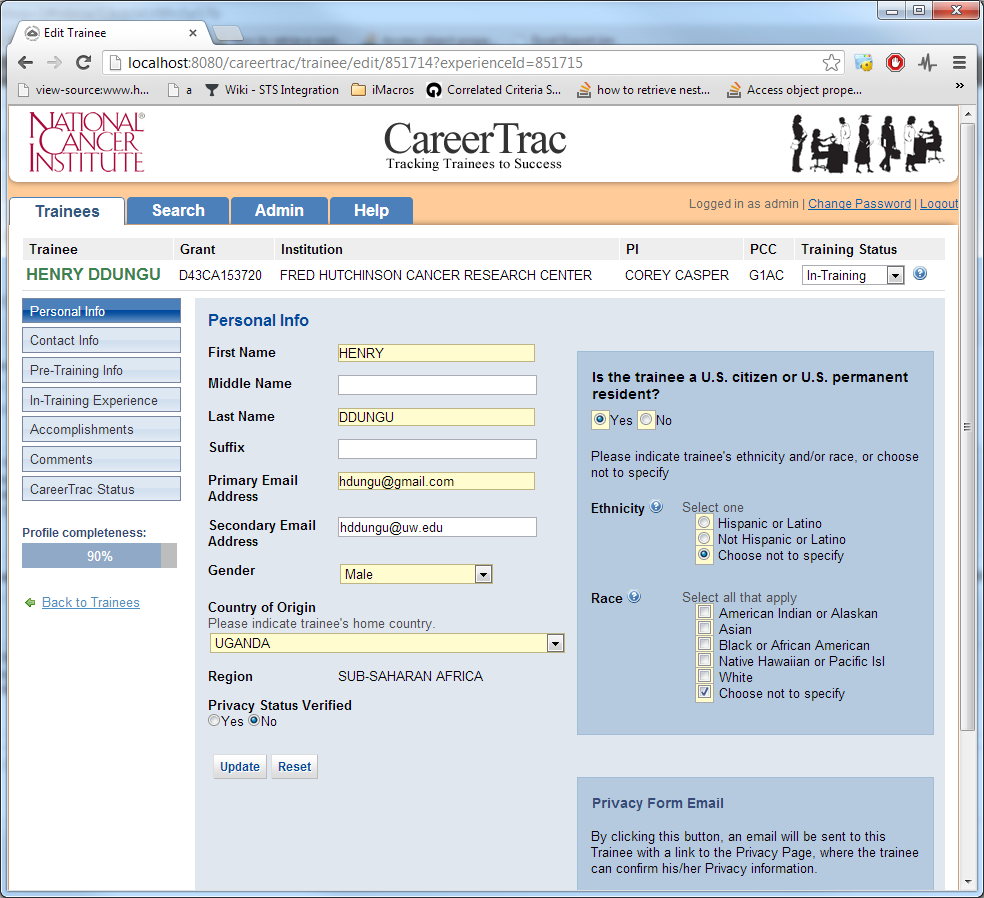This screenshot has height=898, width=984.
Task: Click the Update button
Action: 240,767
